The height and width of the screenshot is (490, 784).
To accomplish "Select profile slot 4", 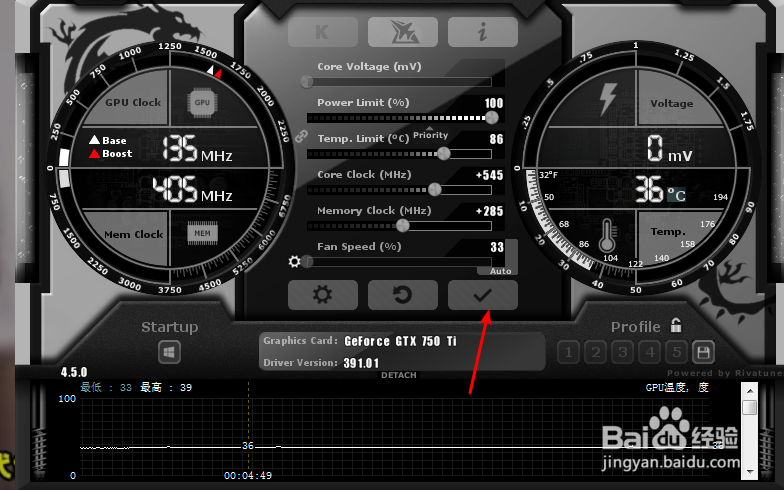I will point(650,352).
